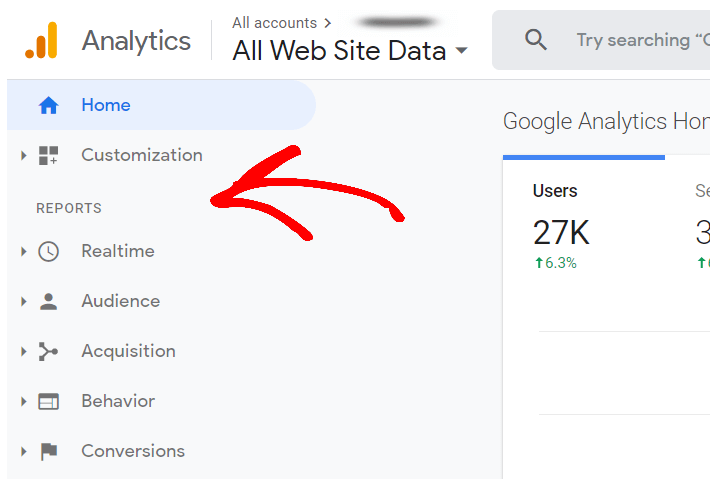Viewport: 710px width, 479px height.
Task: Click the Realtime clock icon
Action: (x=48, y=251)
